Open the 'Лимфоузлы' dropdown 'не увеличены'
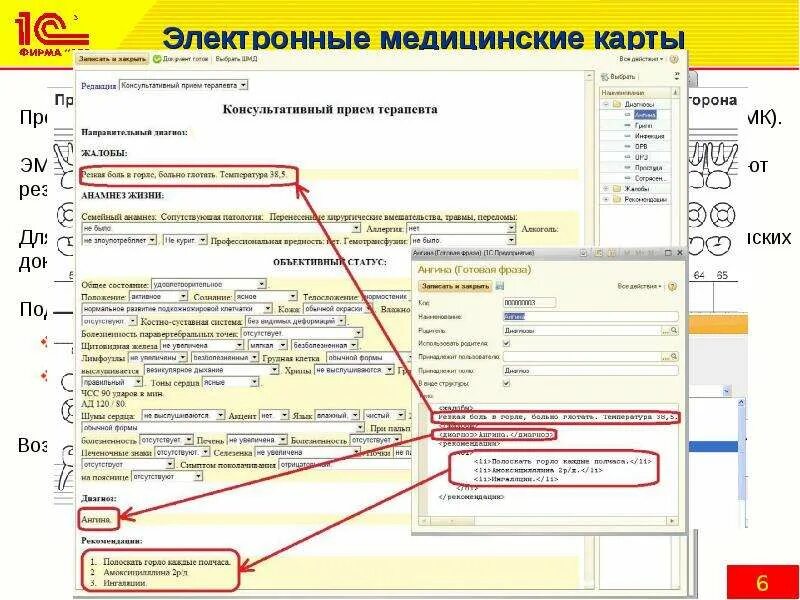The image size is (800, 600). pyautogui.click(x=183, y=358)
